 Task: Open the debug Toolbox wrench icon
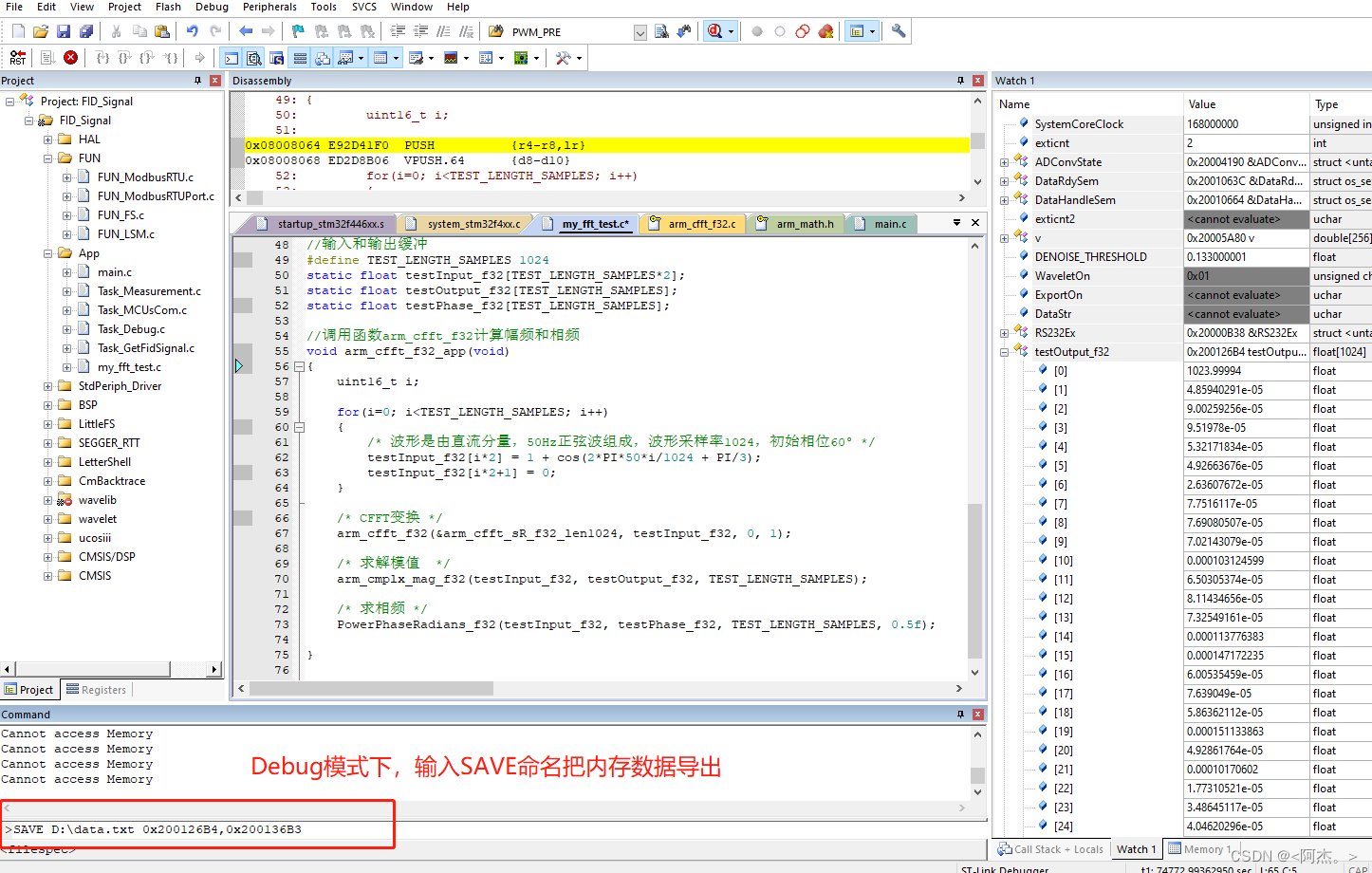[x=564, y=57]
